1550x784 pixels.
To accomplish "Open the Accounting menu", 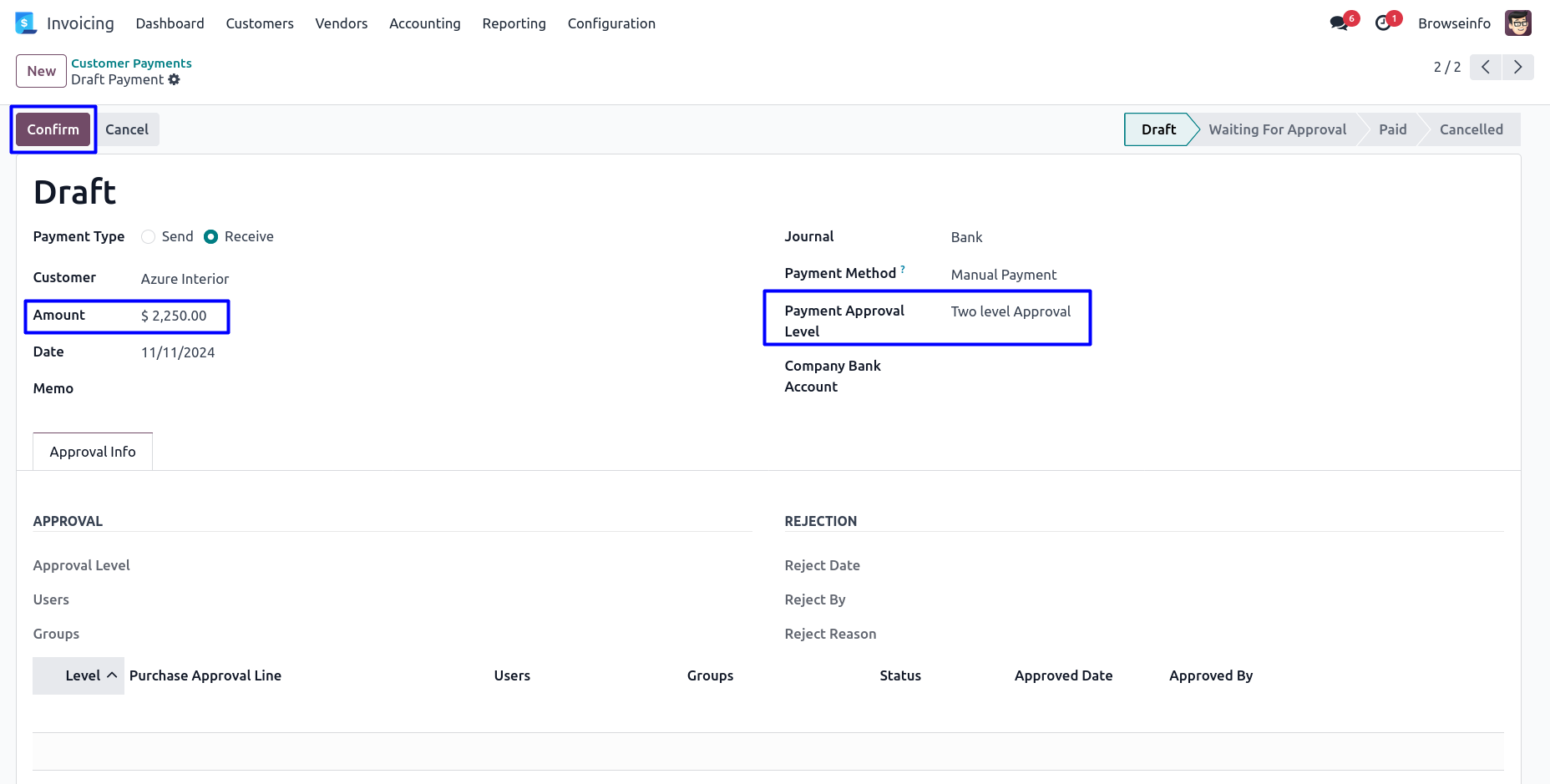I will (424, 23).
